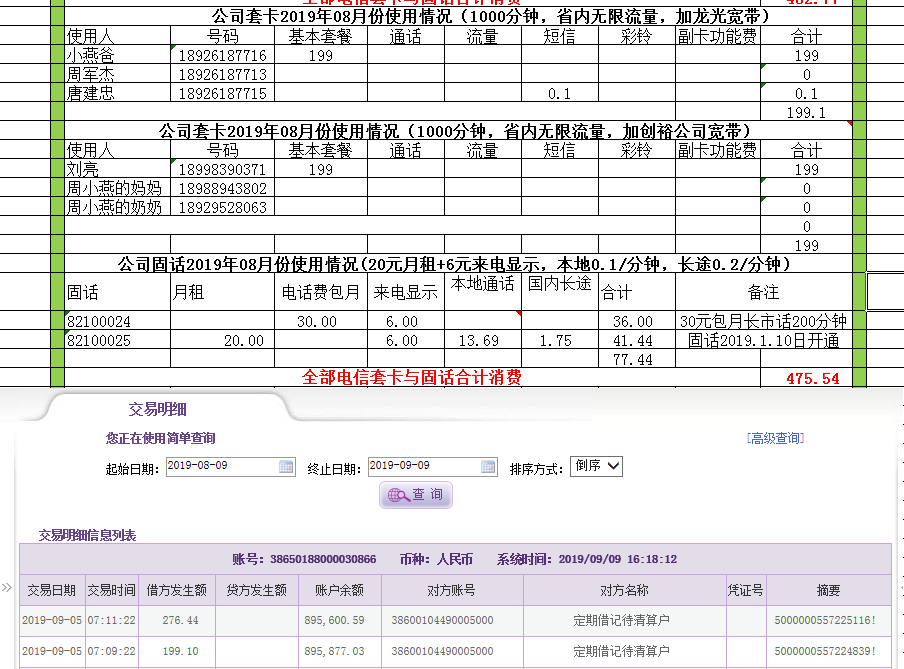Open the 高级查询 link

click(775, 438)
